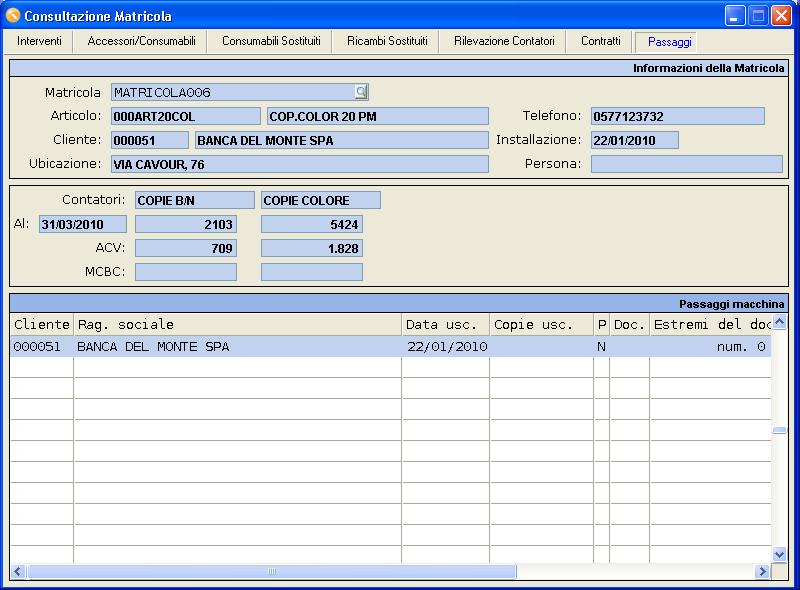Click the vertical scrollbar down arrow

point(779,554)
